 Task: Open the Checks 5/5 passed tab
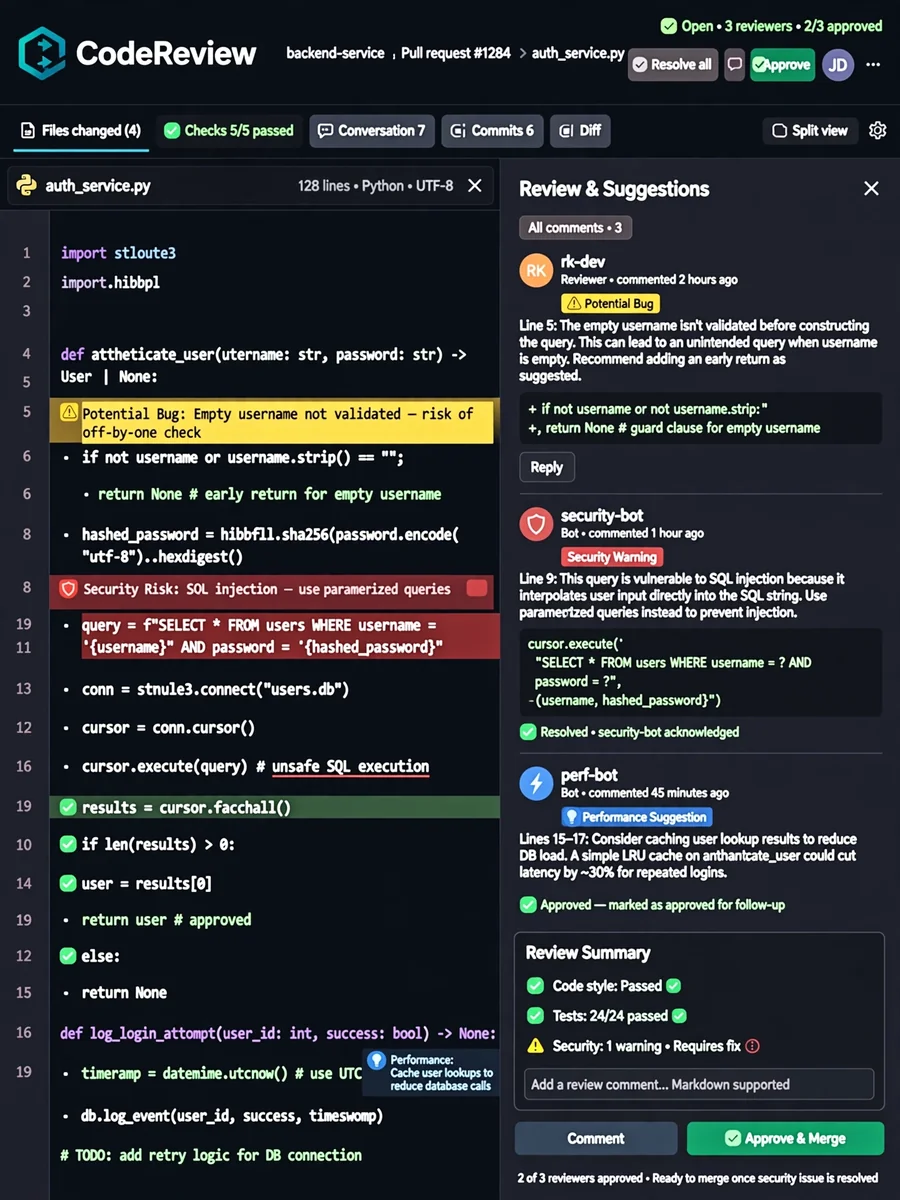pos(229,130)
